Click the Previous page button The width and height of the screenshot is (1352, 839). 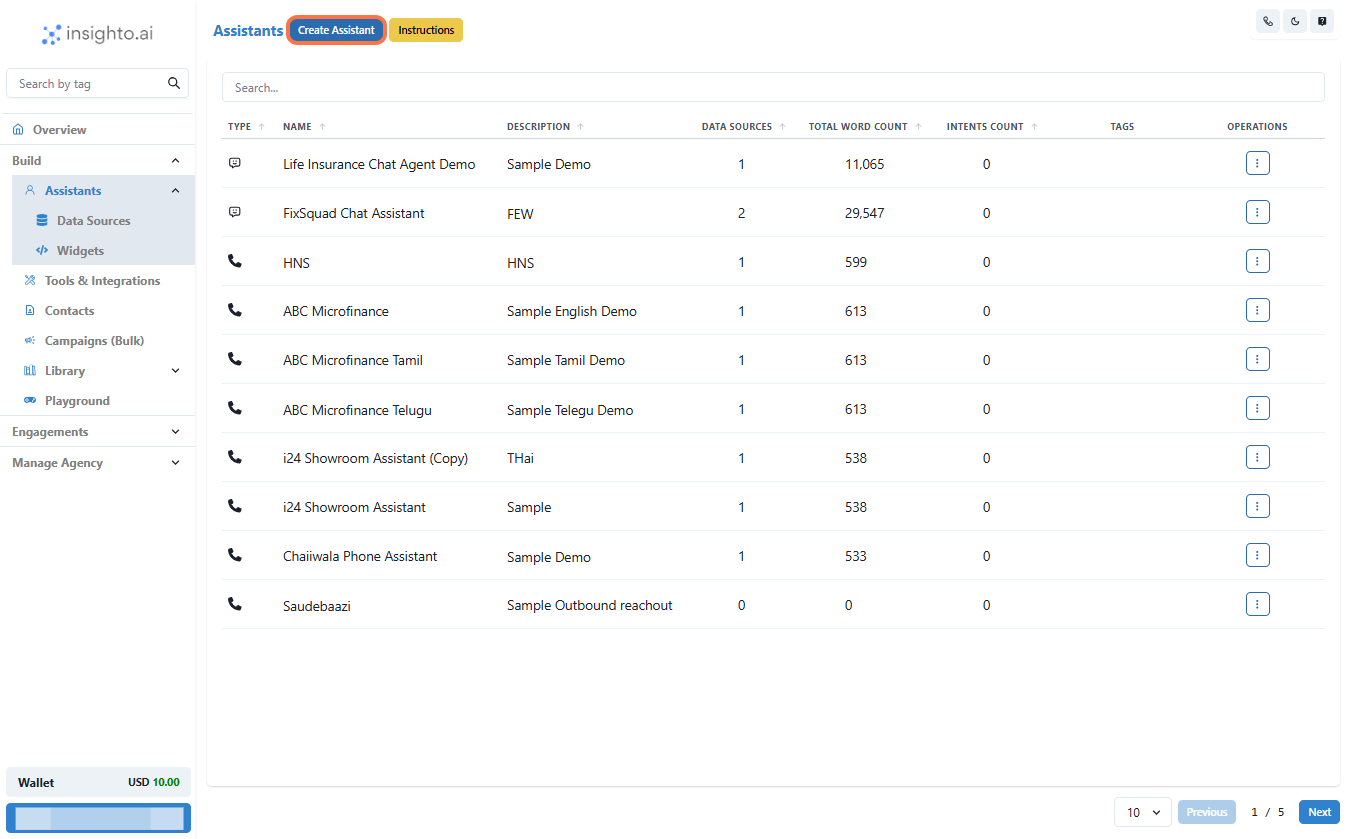tap(1207, 812)
